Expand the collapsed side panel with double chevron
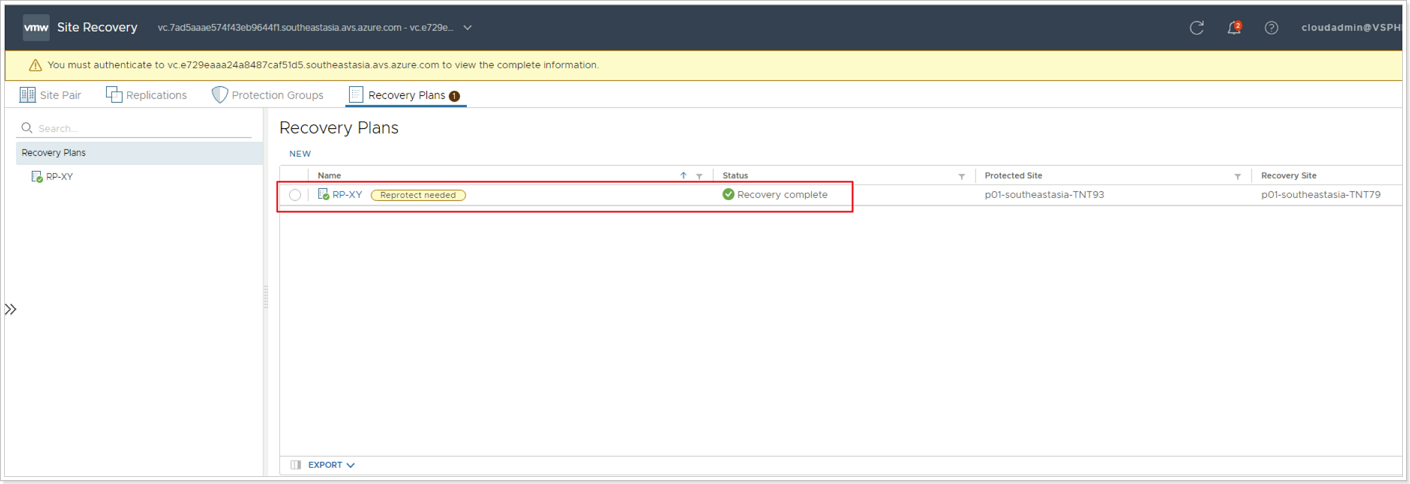 tap(10, 309)
